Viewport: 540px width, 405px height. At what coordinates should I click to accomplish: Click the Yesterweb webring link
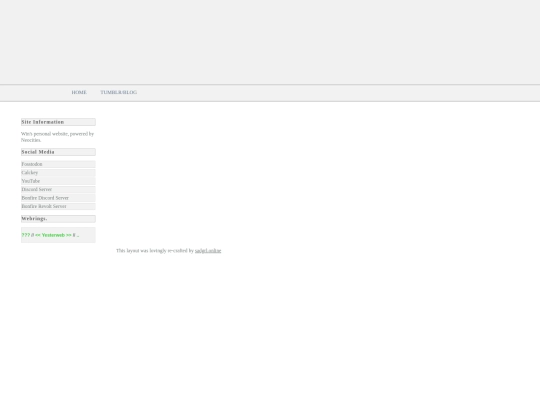tap(53, 235)
